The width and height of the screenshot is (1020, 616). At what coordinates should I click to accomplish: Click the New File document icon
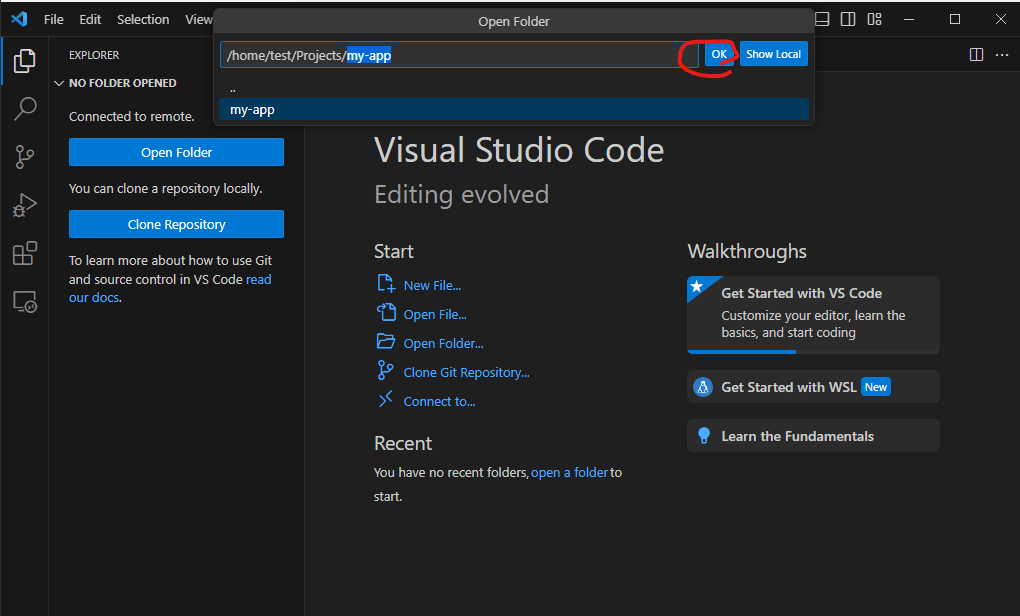point(386,284)
